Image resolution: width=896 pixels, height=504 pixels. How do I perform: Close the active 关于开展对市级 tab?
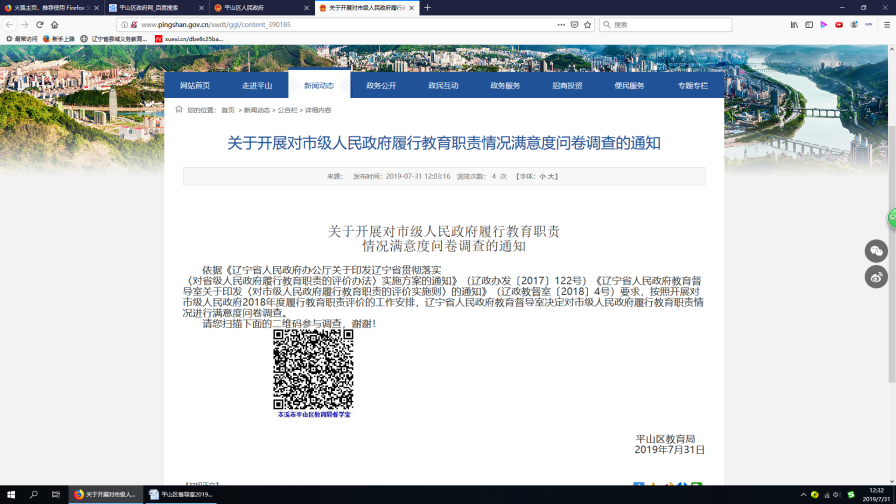[411, 8]
